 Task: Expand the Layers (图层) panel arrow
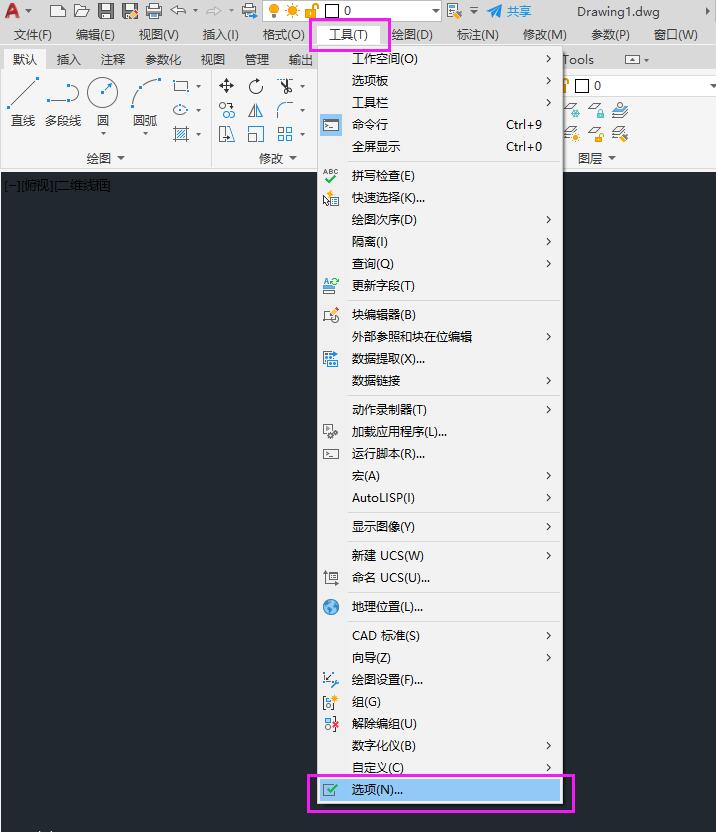tap(612, 158)
